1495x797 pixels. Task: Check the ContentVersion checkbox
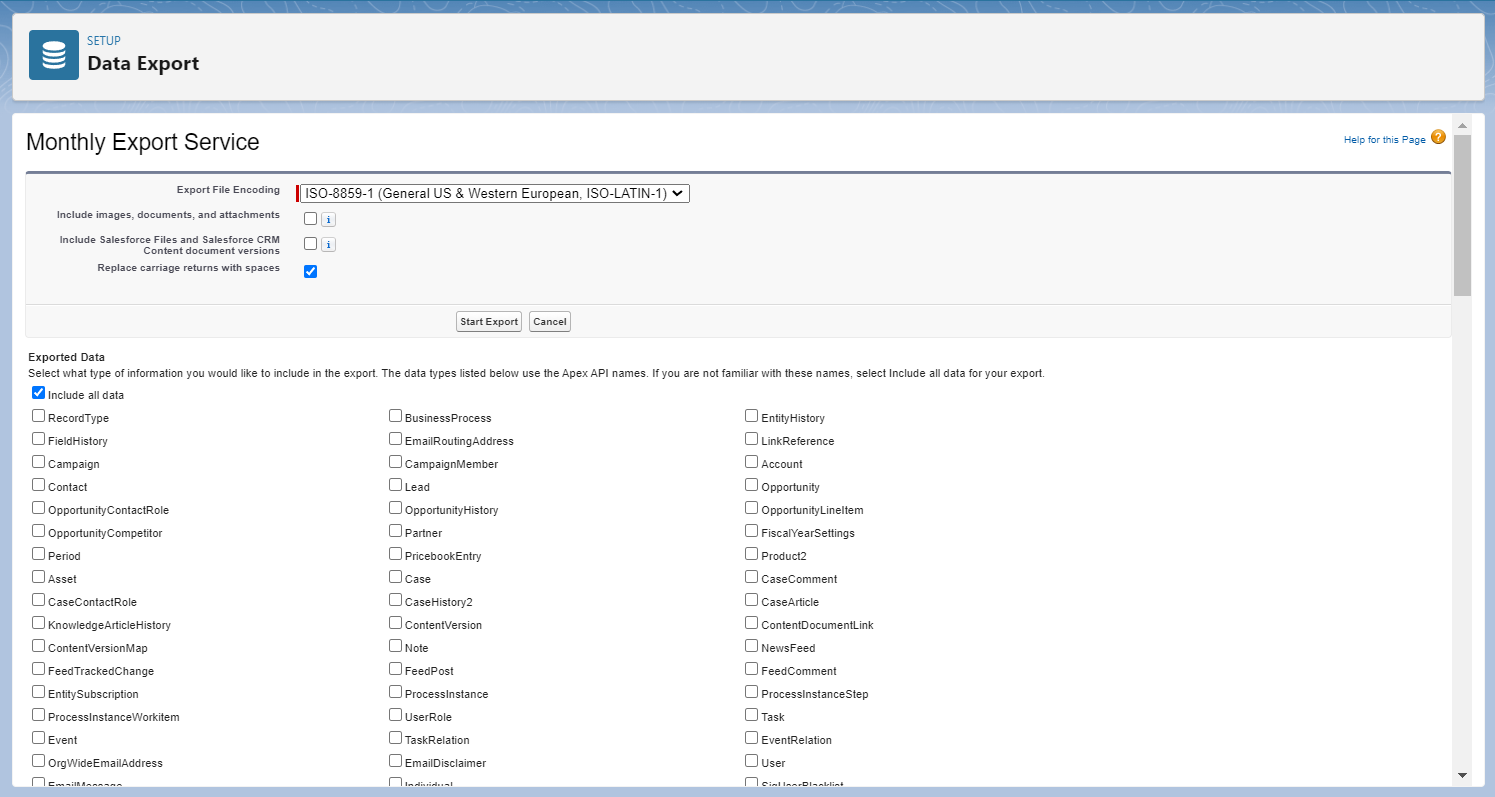(x=395, y=623)
